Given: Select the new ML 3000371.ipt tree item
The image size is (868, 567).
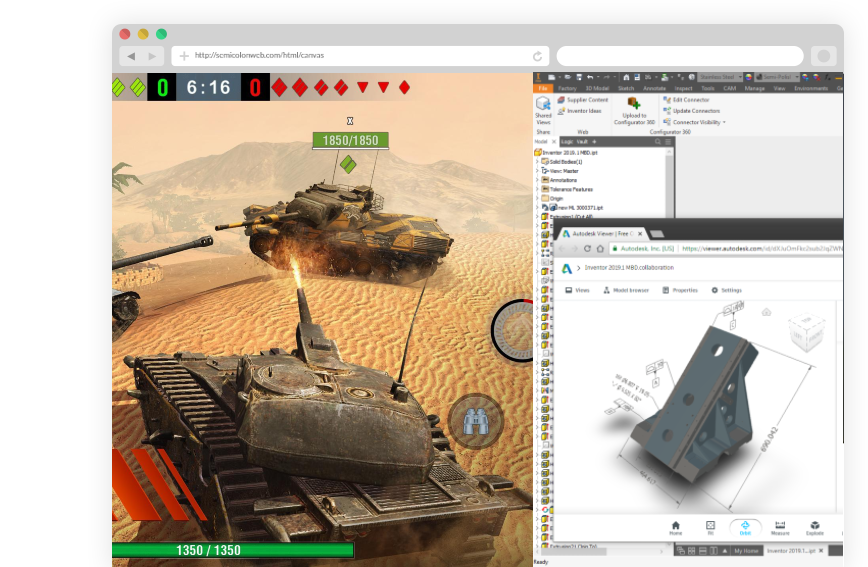Looking at the screenshot, I should (x=572, y=208).
